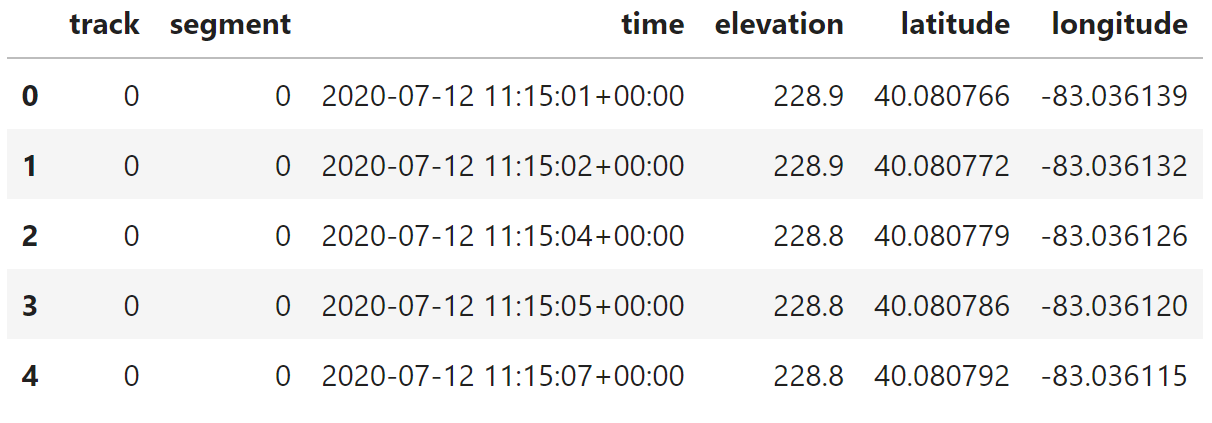Click the latitude column header
This screenshot has width=1212, height=423.
955,25
